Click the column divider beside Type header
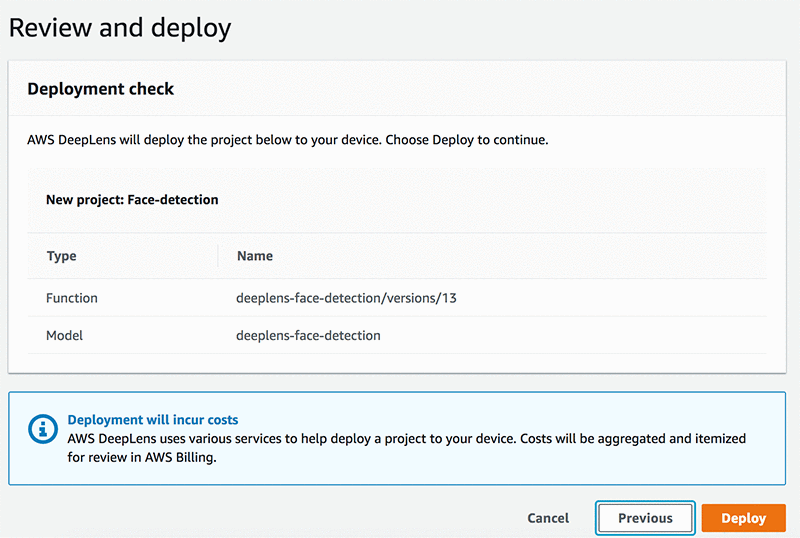Viewport: 800px width, 538px height. coord(218,256)
